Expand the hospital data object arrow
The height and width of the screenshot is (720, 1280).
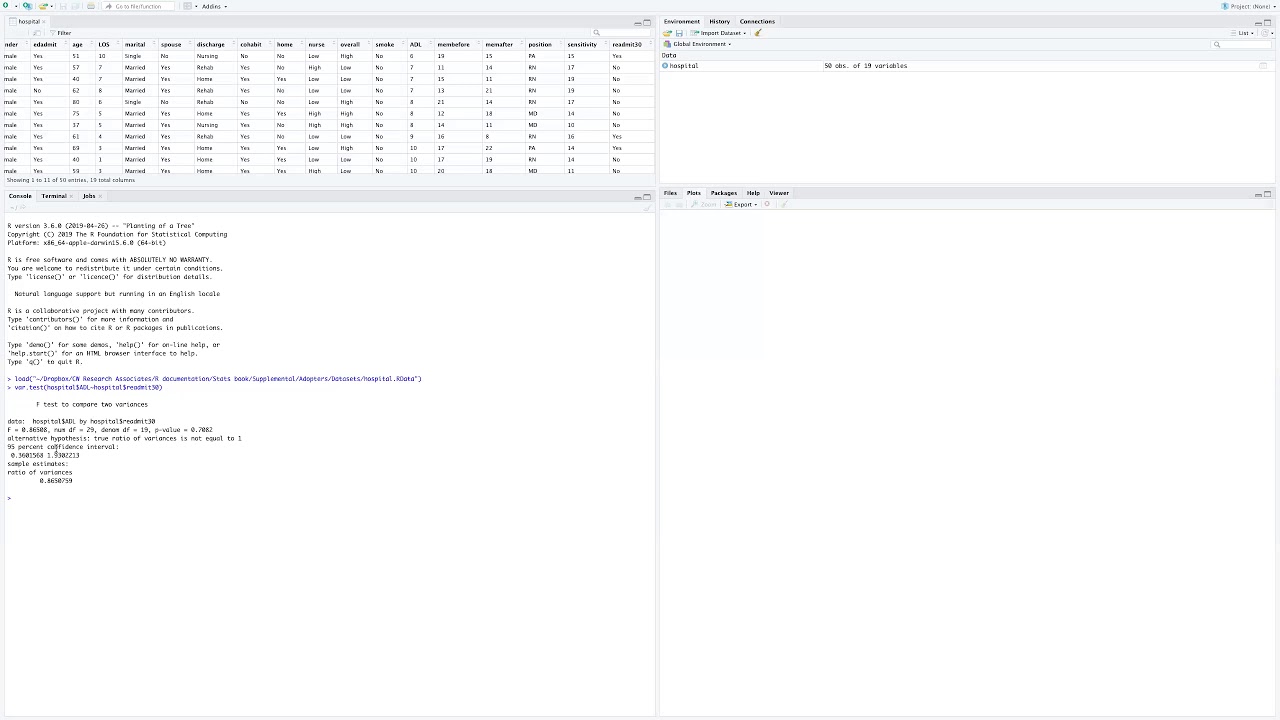pos(665,66)
